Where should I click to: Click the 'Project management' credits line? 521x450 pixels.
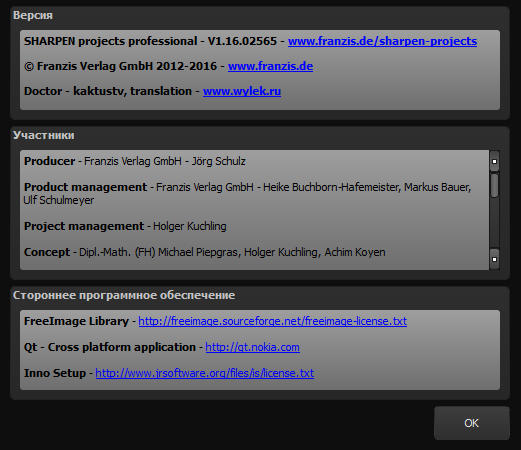(x=125, y=226)
